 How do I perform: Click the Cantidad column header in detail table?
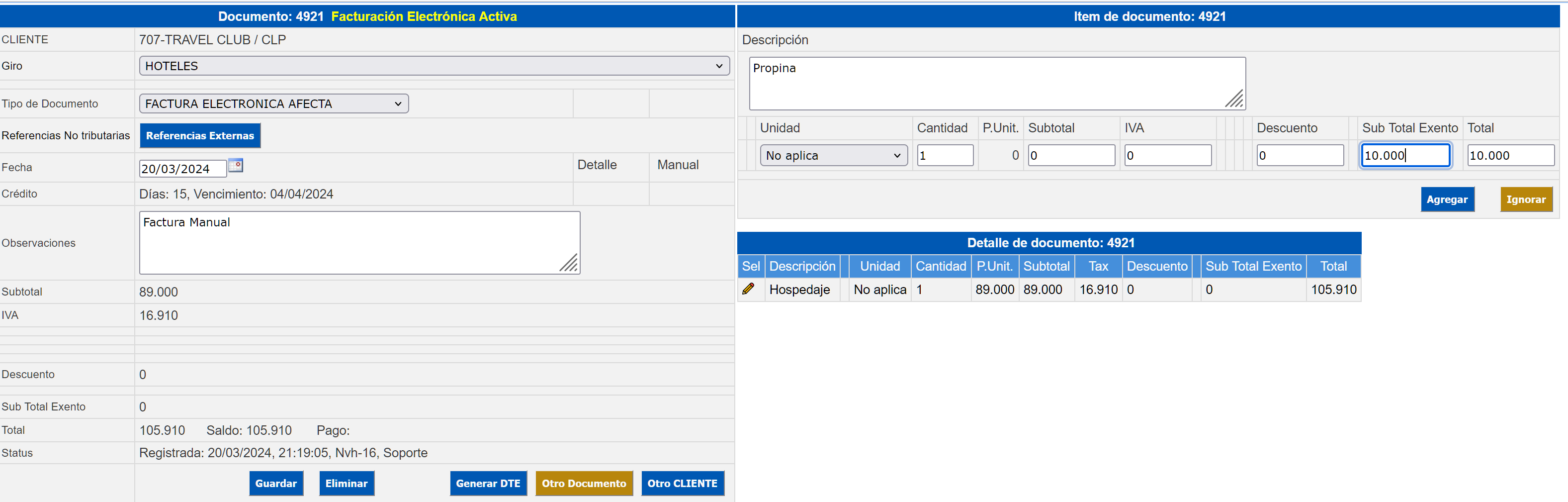(941, 266)
